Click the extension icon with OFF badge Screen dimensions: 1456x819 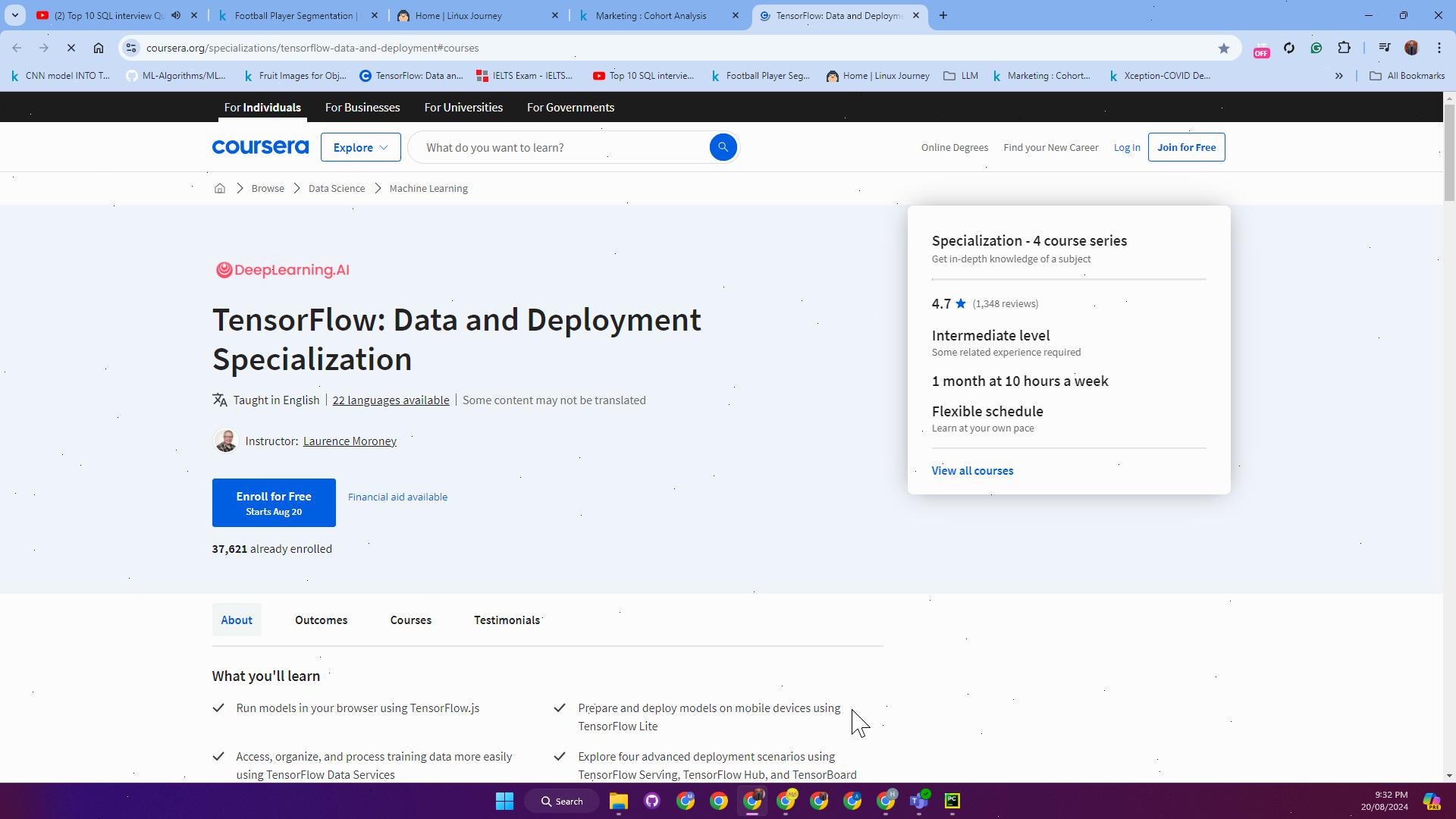point(1261,49)
